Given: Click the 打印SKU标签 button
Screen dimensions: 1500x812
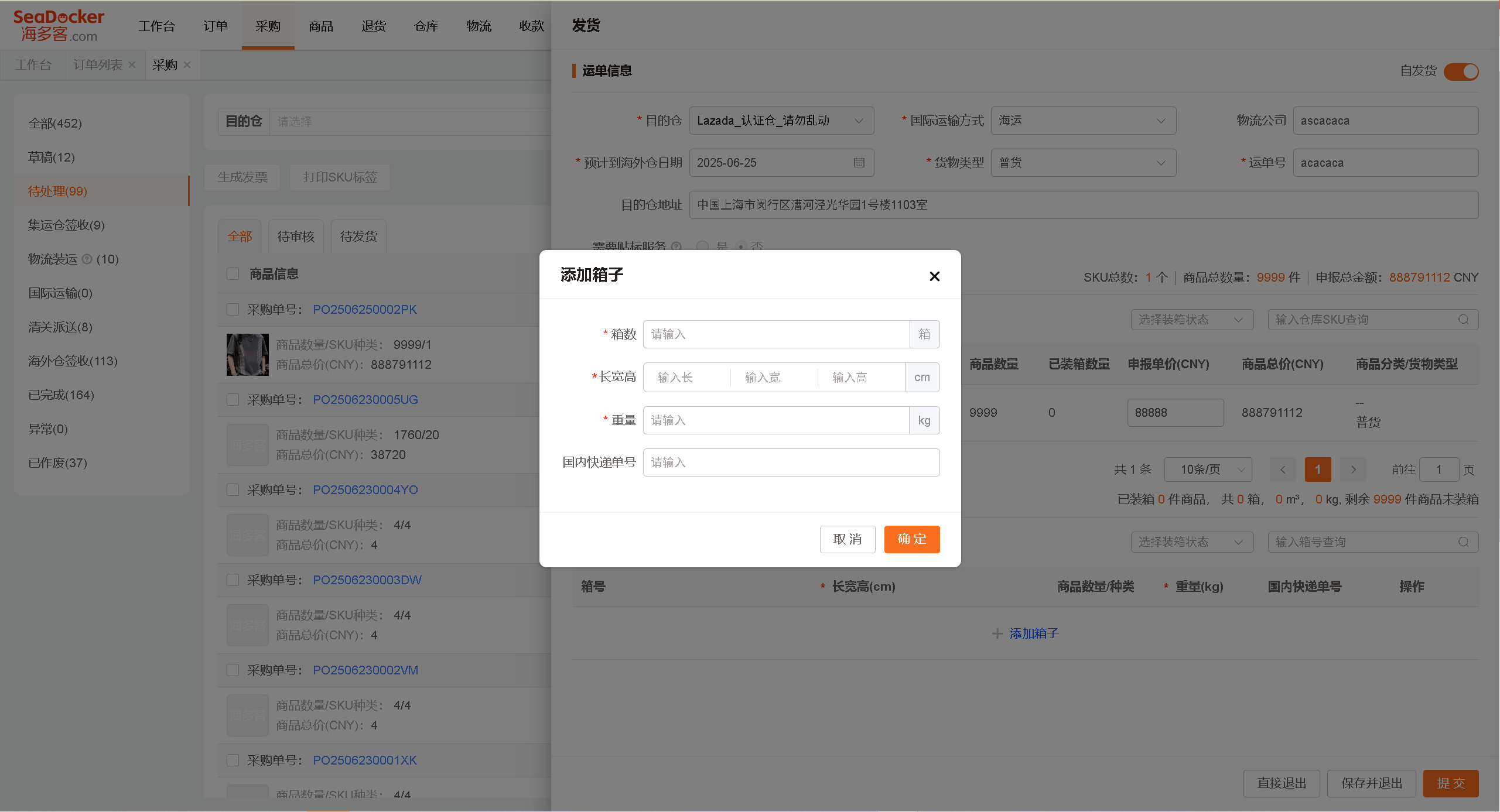Looking at the screenshot, I should [x=340, y=177].
